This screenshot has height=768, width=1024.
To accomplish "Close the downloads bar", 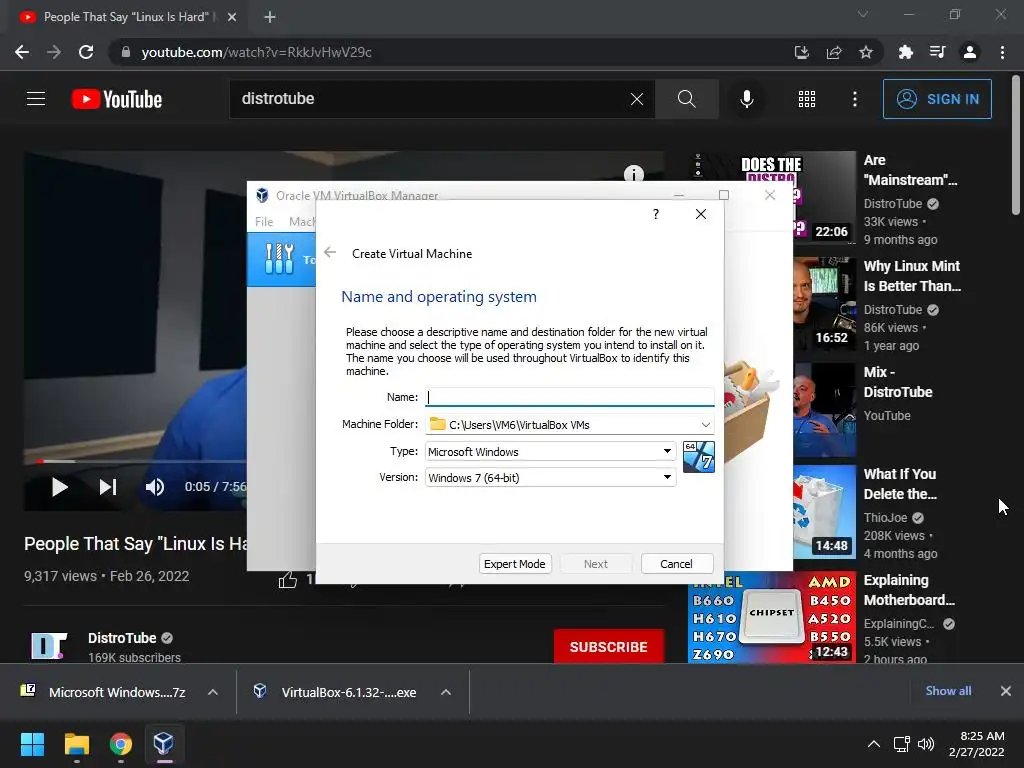I will tap(1006, 691).
